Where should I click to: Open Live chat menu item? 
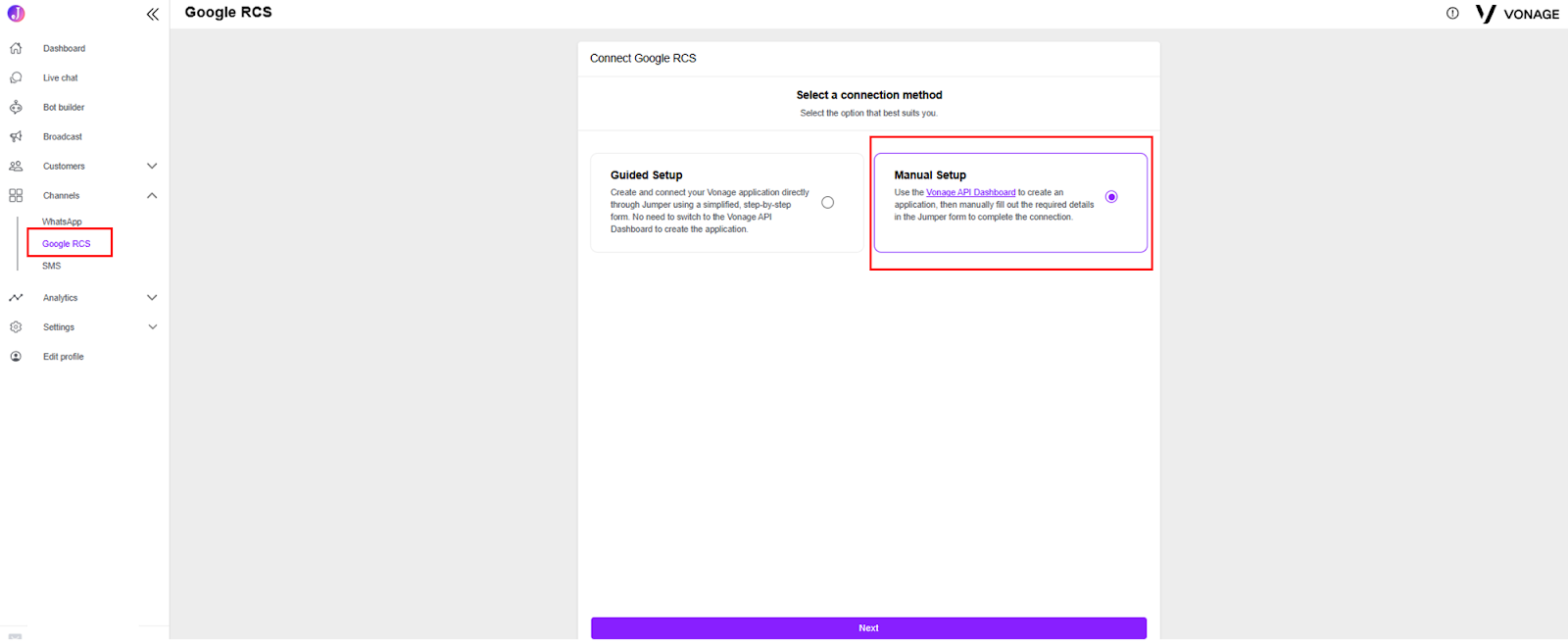click(60, 77)
